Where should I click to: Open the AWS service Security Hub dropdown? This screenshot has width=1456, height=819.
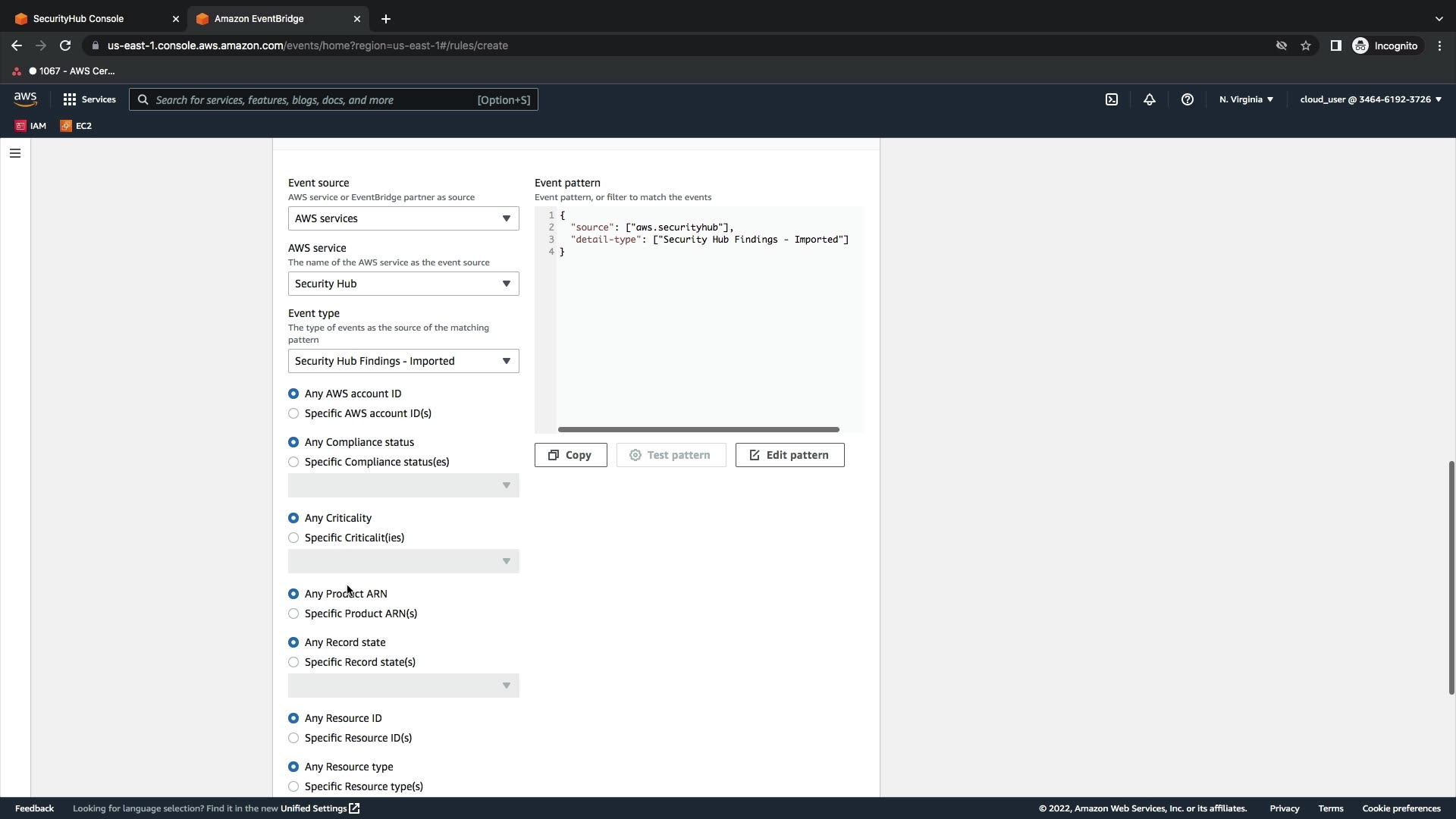pyautogui.click(x=403, y=284)
